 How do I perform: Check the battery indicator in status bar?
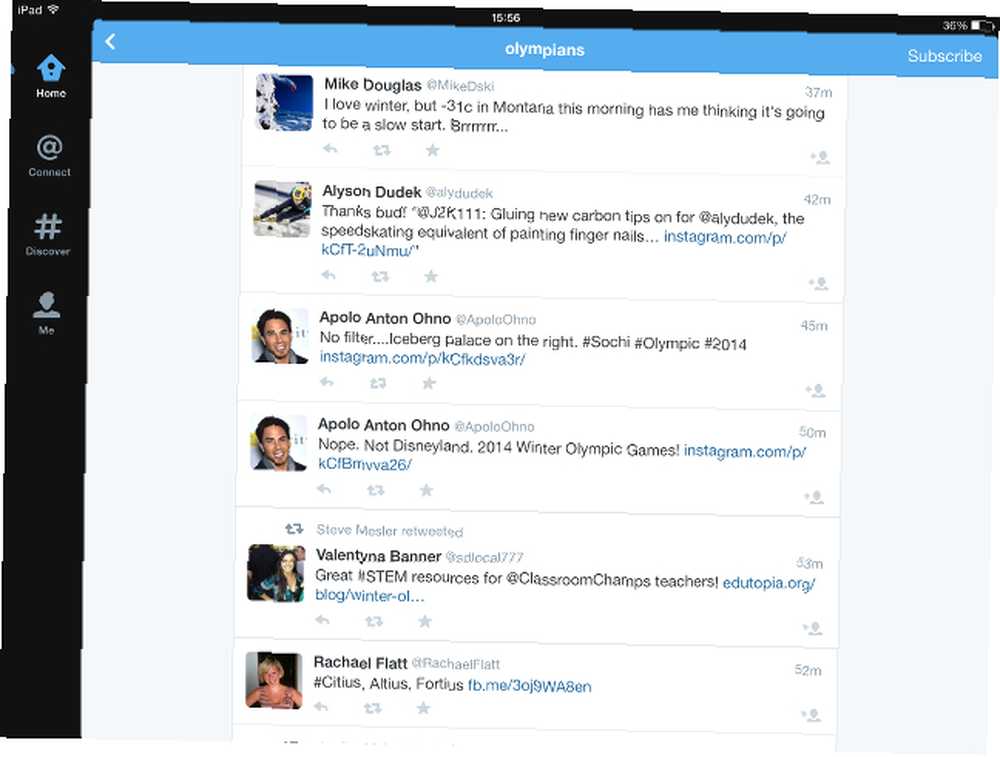pyautogui.click(x=982, y=26)
